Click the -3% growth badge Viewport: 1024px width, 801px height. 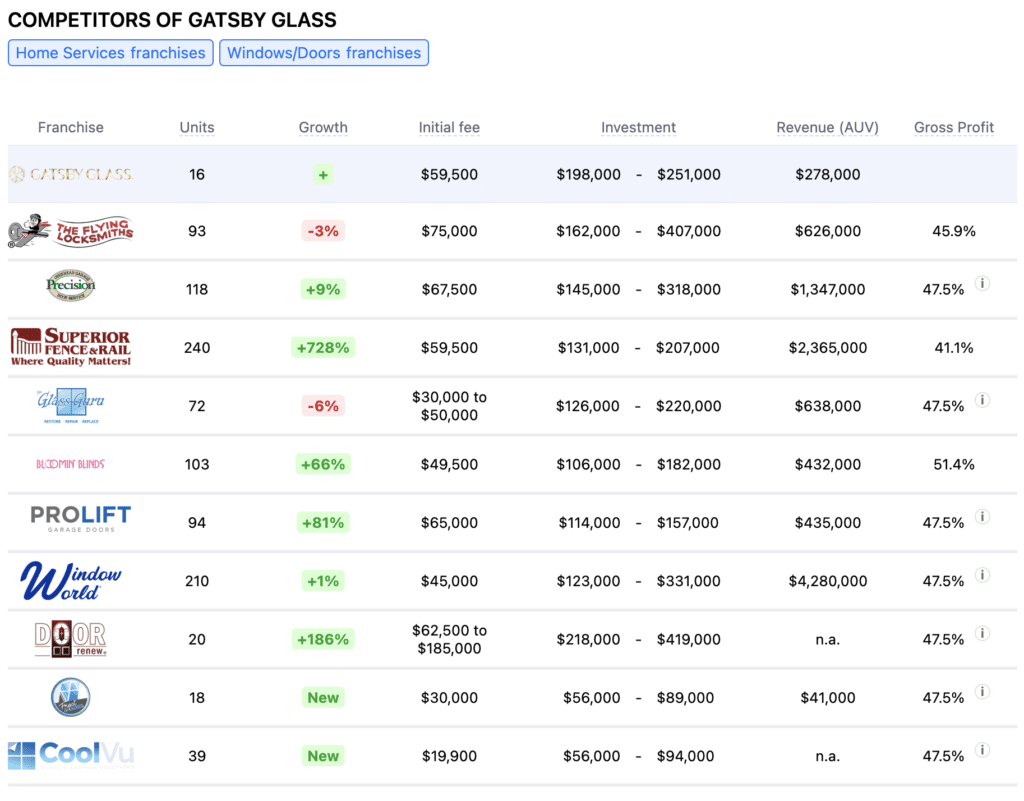tap(323, 231)
